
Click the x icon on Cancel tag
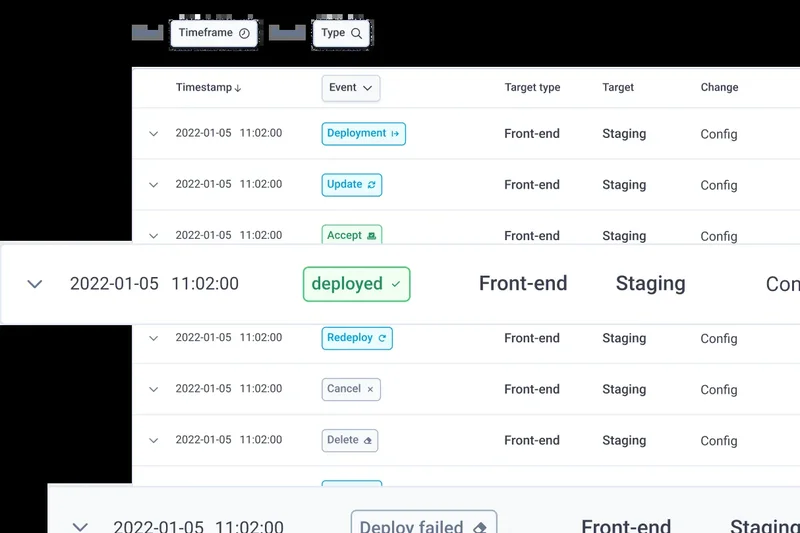point(370,389)
